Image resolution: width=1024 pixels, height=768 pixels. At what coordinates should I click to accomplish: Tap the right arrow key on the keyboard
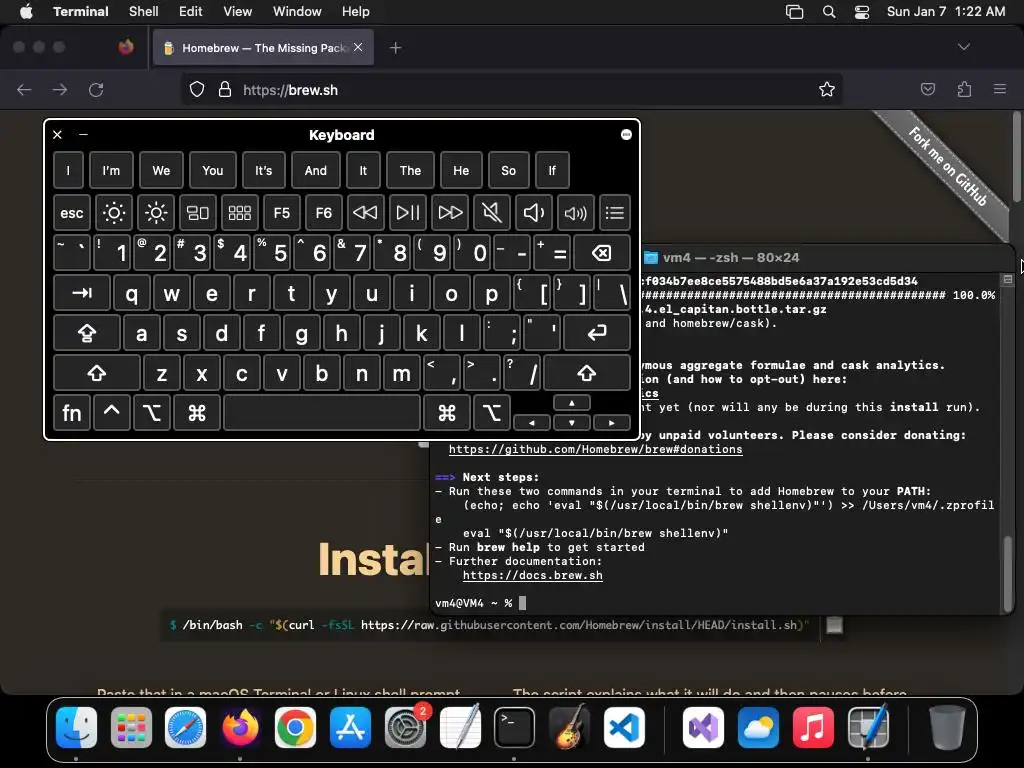click(611, 423)
